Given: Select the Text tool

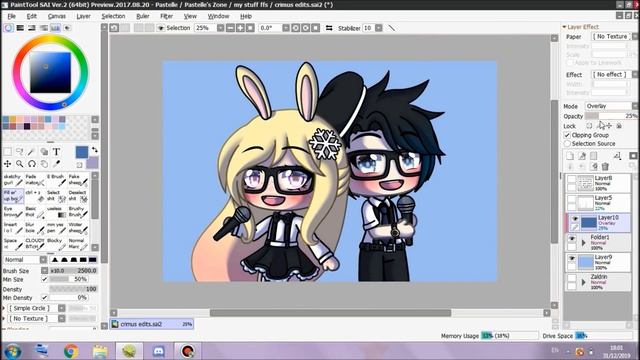Looking at the screenshot, I should pos(56,152).
